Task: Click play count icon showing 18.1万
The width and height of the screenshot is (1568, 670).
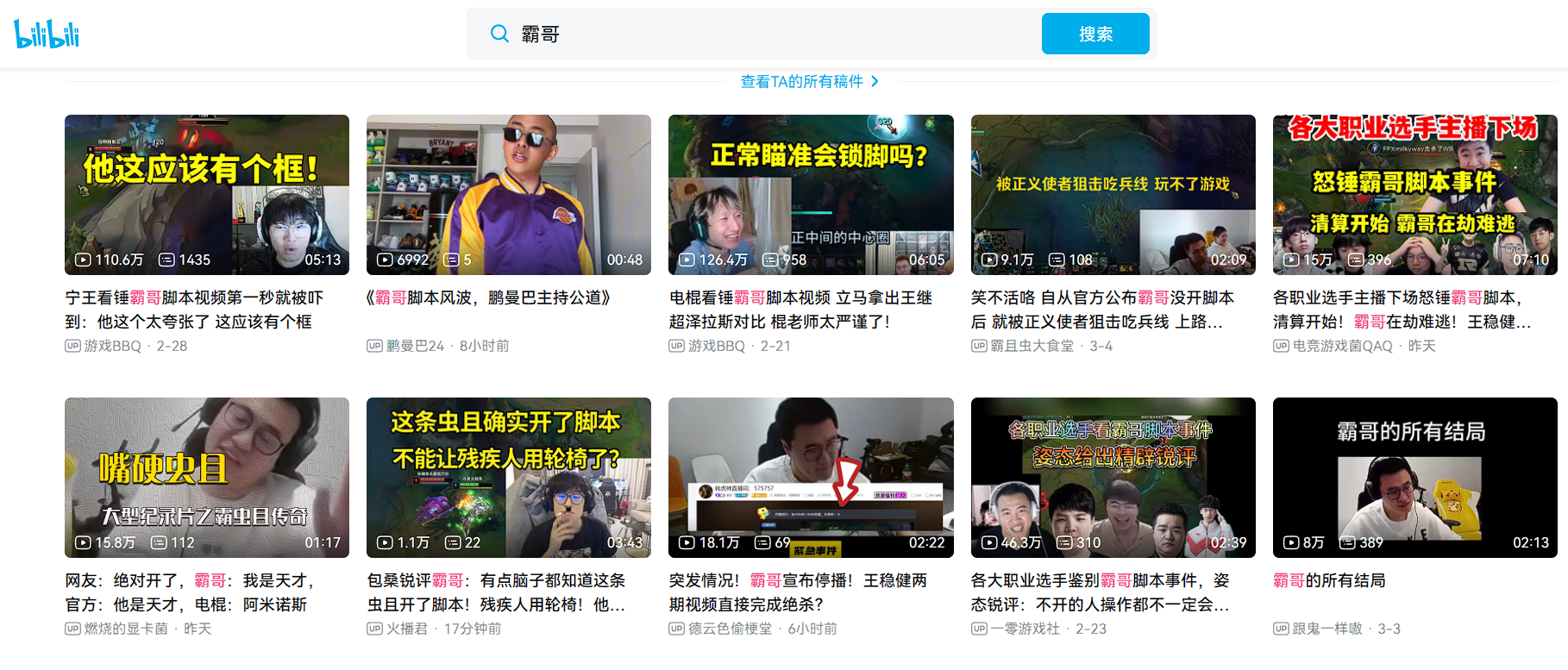Action: coord(687,542)
